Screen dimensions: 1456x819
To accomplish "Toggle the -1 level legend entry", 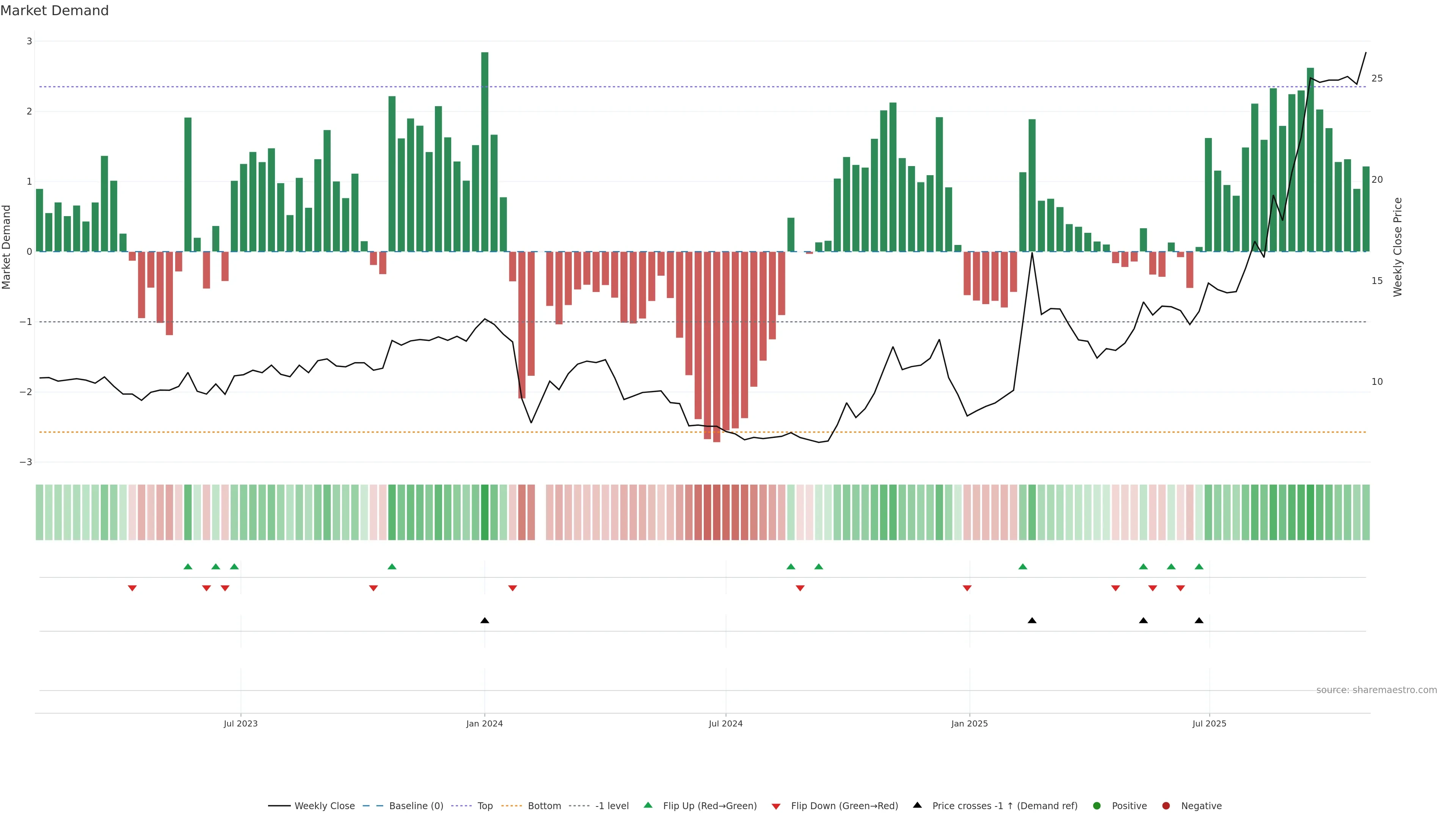I will tap(612, 805).
